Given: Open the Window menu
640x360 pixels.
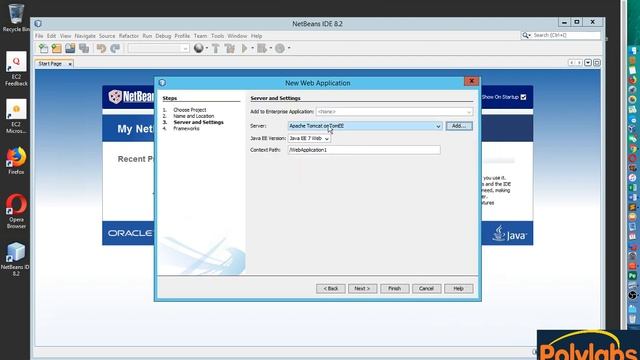Looking at the screenshot, I should click(237, 36).
